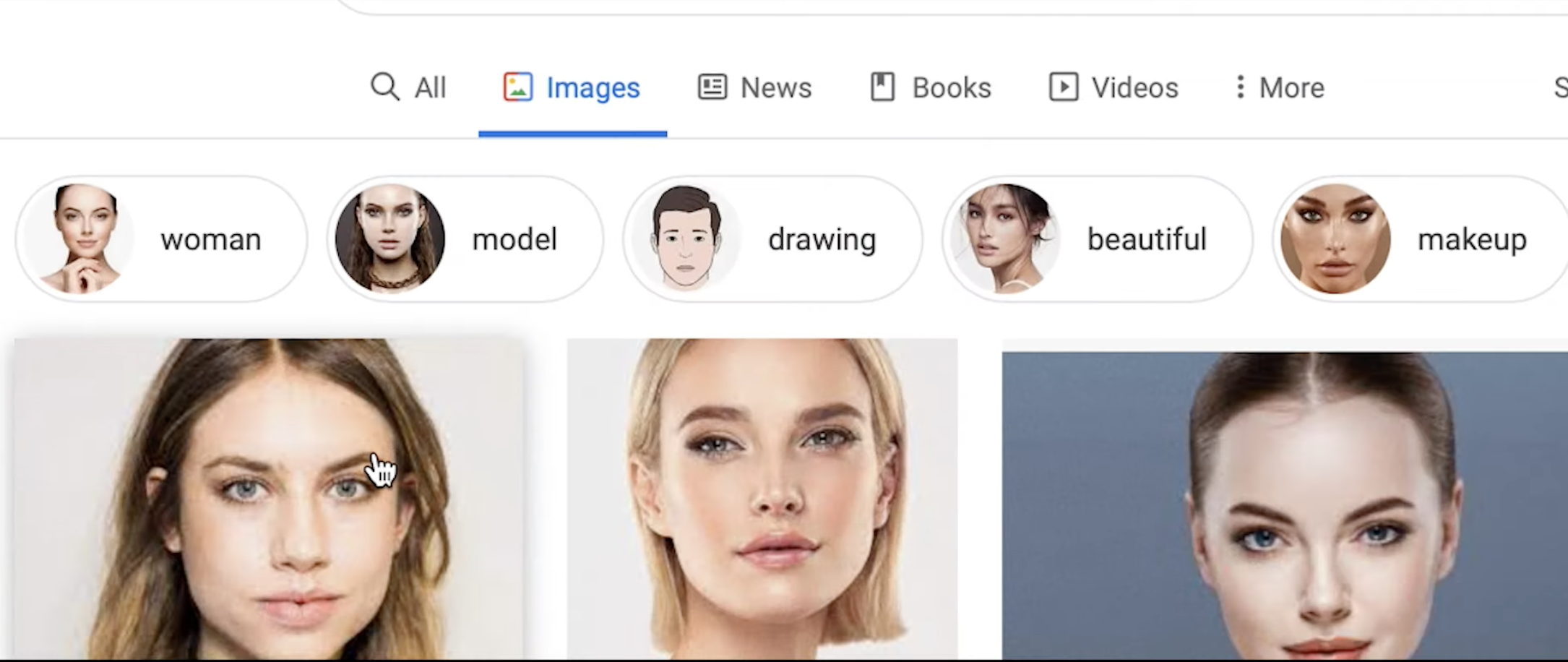
Task: Filter results by the drawing chip
Action: [772, 239]
